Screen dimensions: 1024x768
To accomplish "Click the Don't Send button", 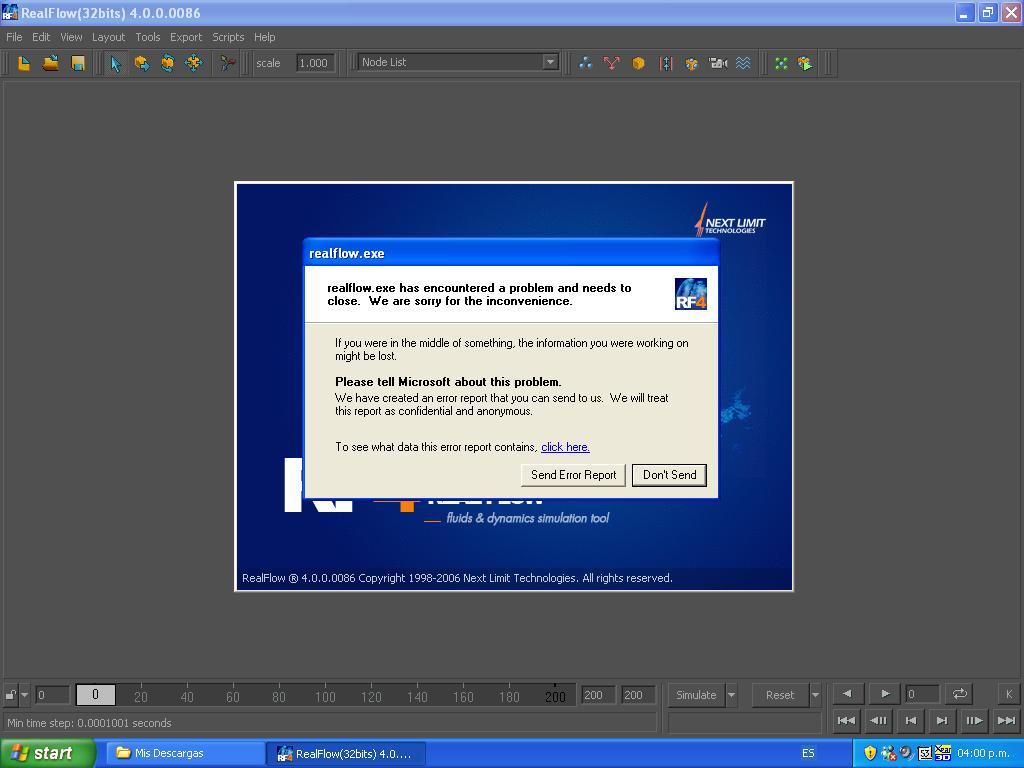I will click(669, 475).
